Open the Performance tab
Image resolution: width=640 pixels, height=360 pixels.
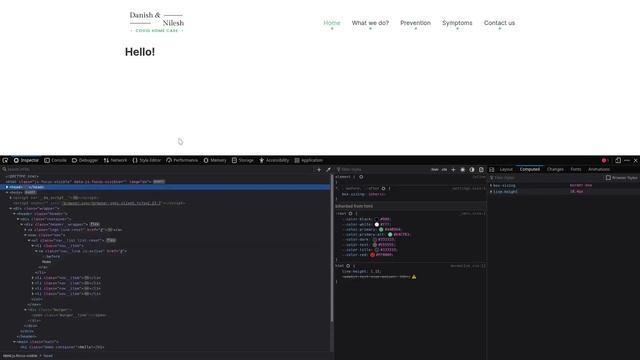click(182, 160)
